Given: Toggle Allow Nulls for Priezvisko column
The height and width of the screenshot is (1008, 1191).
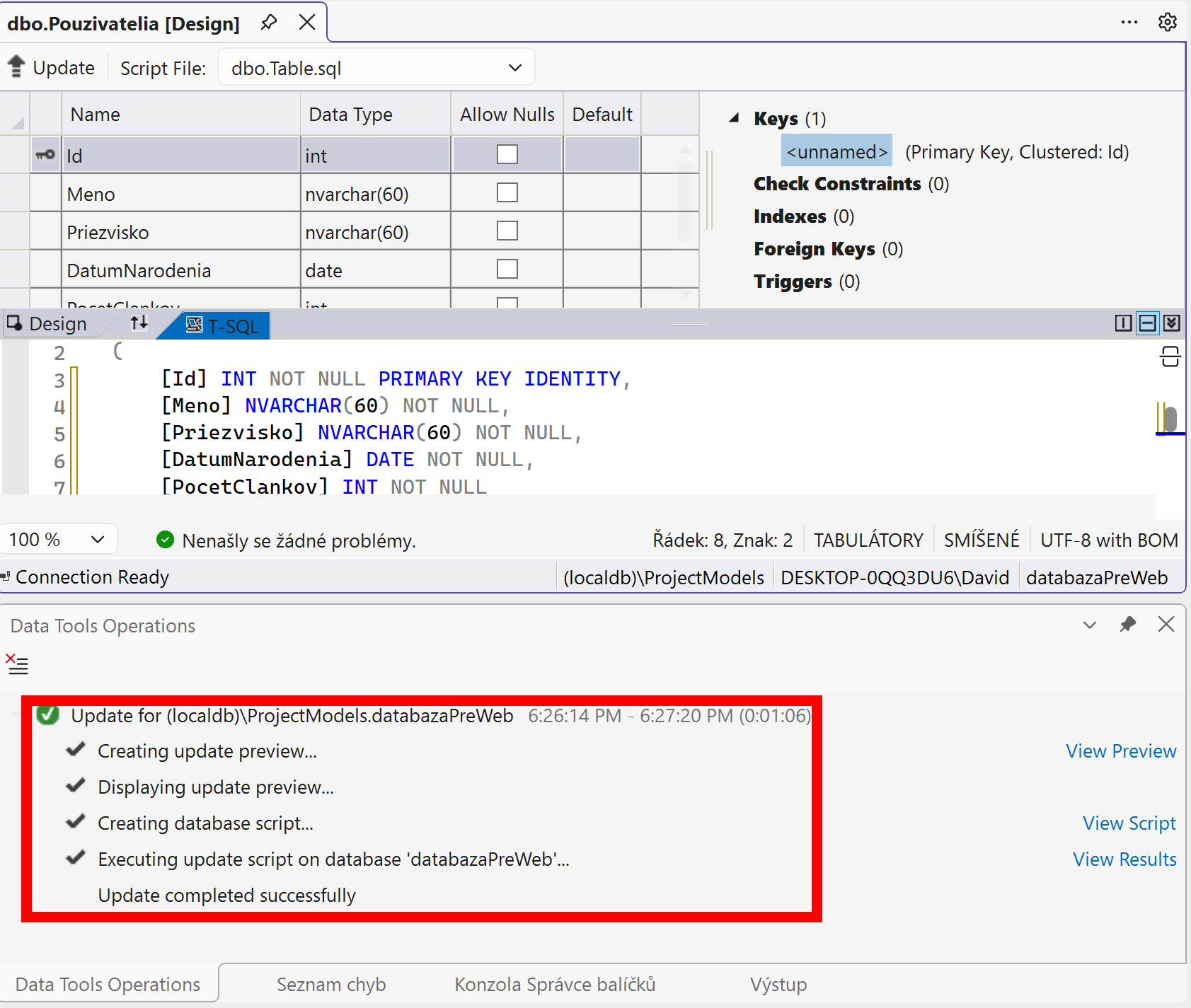Looking at the screenshot, I should [x=507, y=231].
